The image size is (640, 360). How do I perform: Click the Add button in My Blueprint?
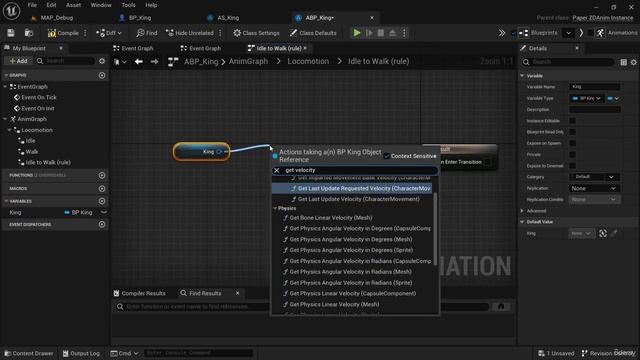point(18,61)
